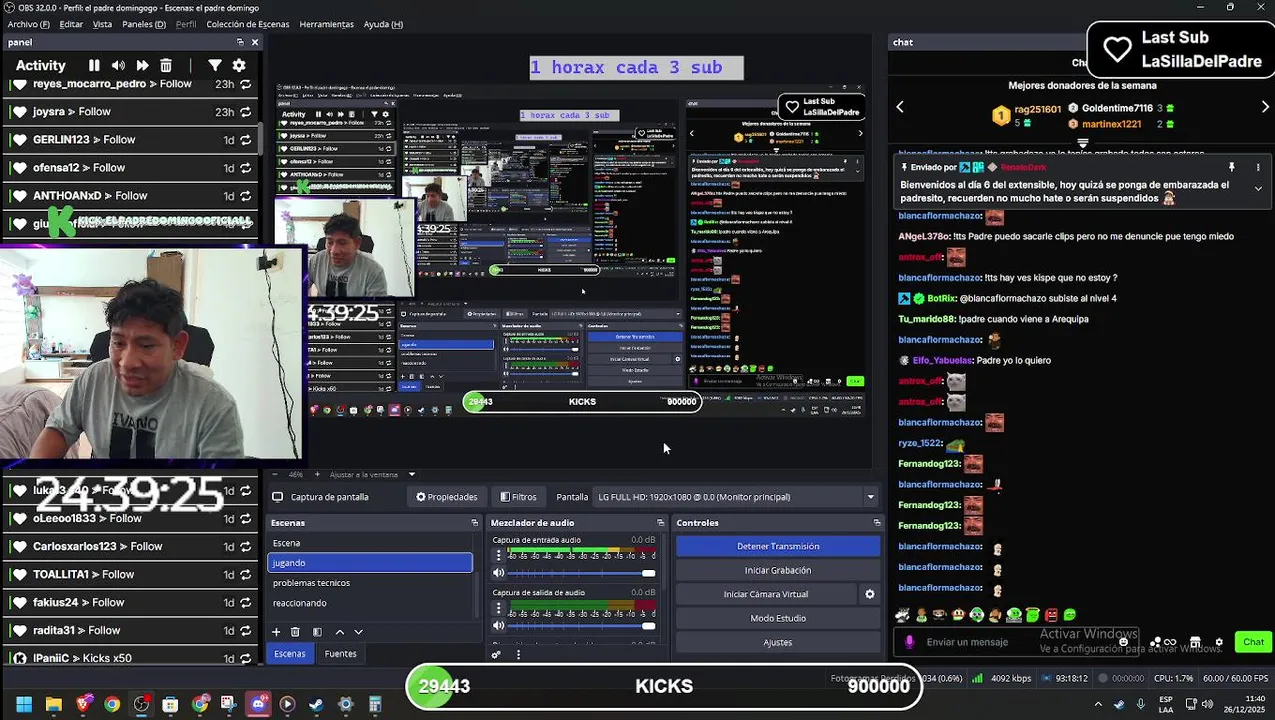Undock the Controles panel

[x=877, y=523]
